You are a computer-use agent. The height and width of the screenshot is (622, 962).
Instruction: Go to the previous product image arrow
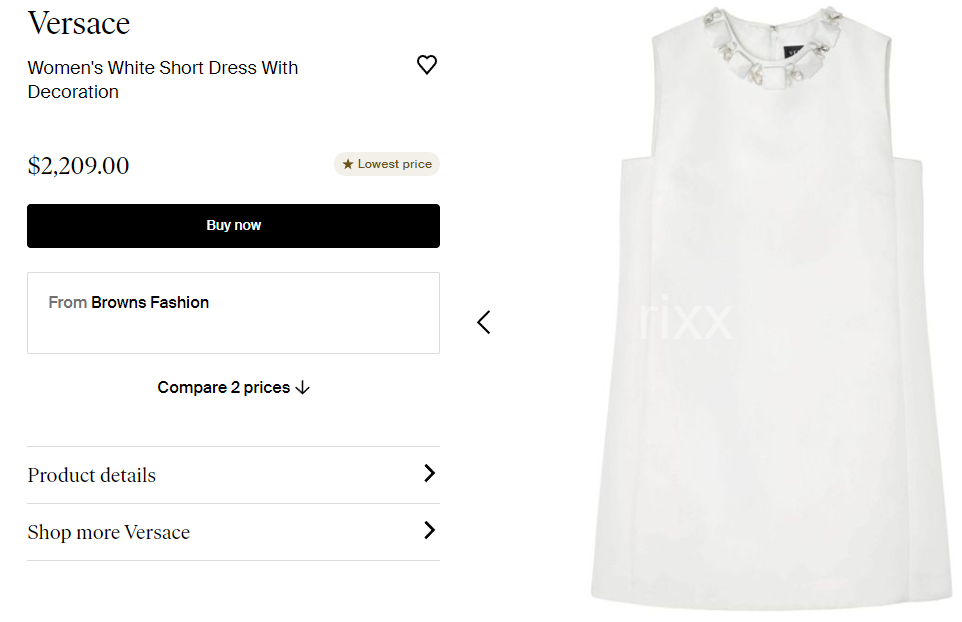pos(484,322)
